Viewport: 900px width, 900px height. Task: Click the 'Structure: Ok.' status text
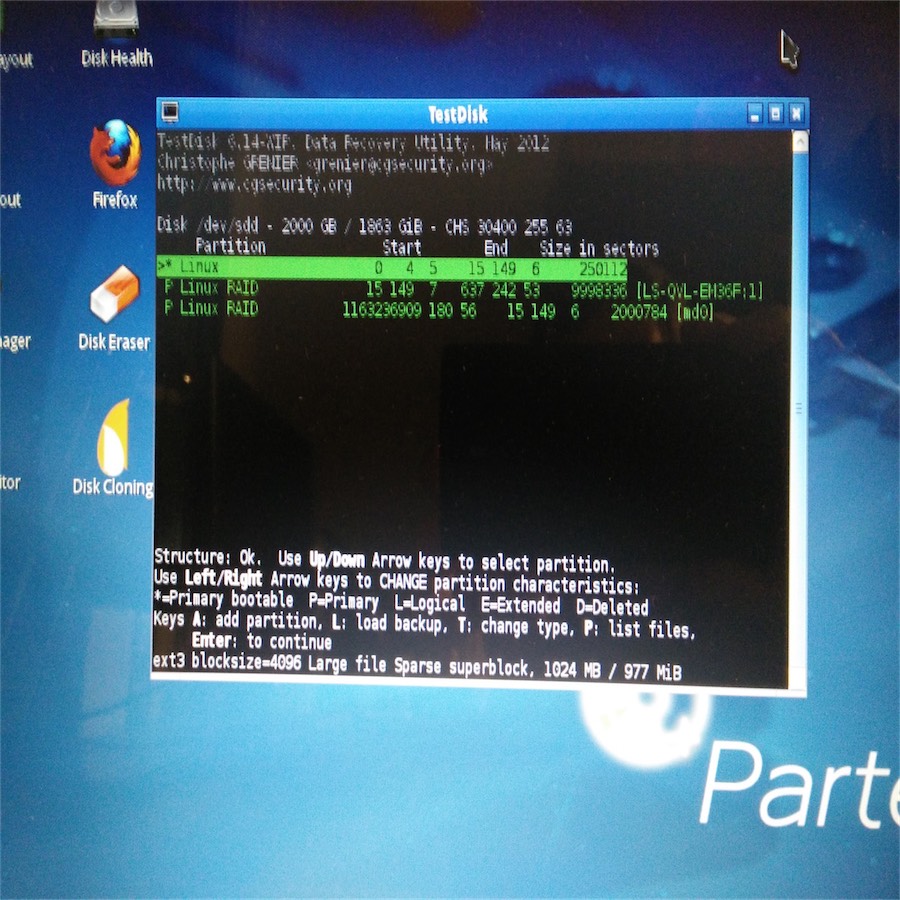[208, 557]
